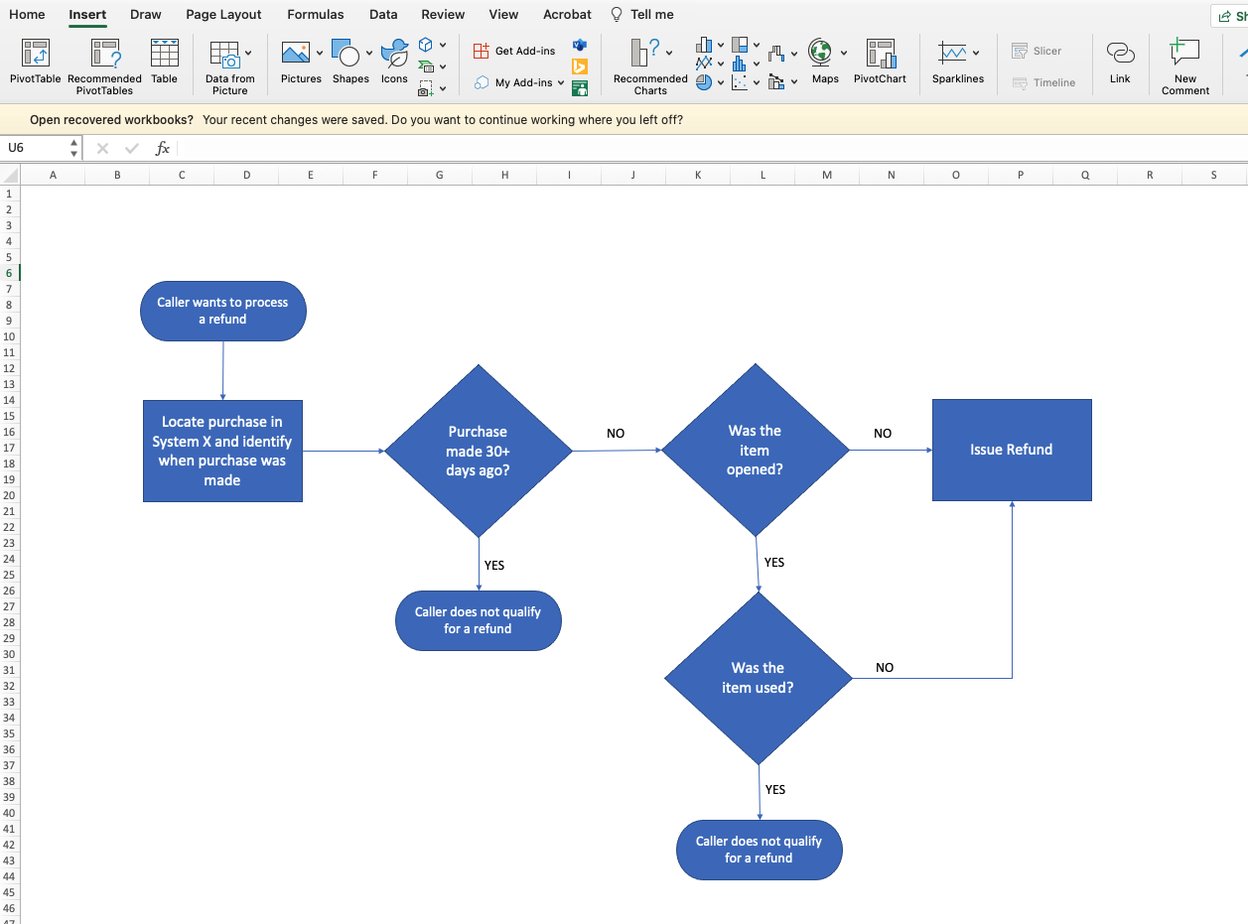This screenshot has height=924, width=1248.
Task: Open the Icons gallery
Action: point(394,62)
